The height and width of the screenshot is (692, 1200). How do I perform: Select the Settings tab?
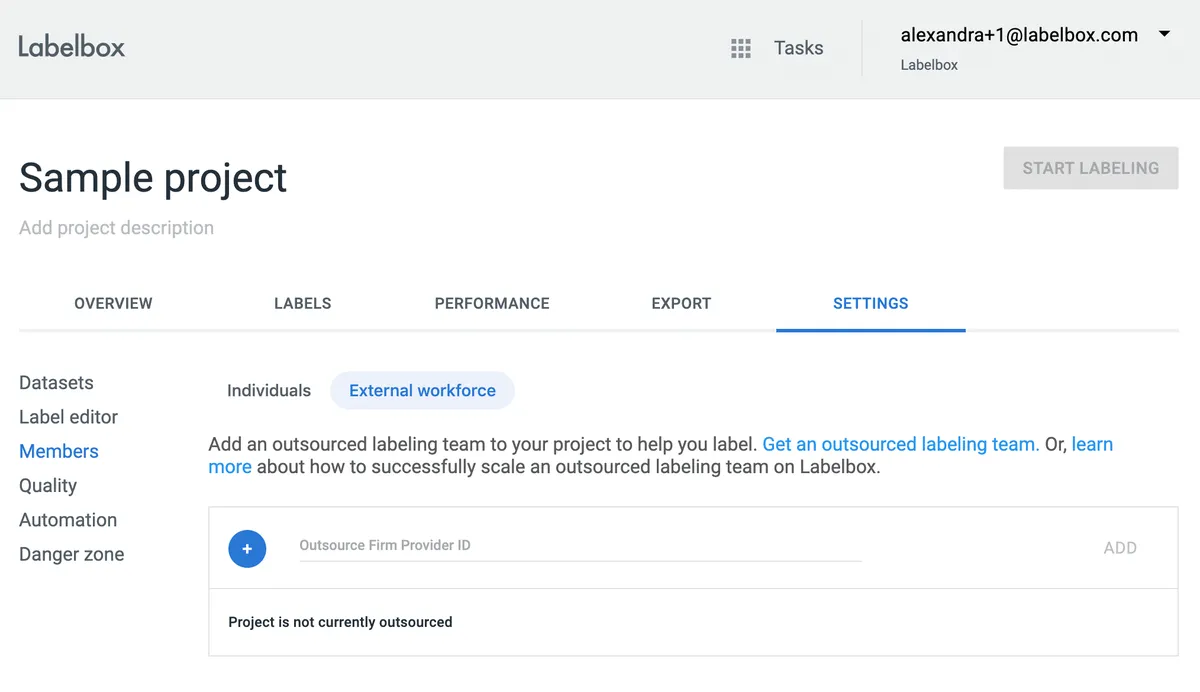coord(870,303)
